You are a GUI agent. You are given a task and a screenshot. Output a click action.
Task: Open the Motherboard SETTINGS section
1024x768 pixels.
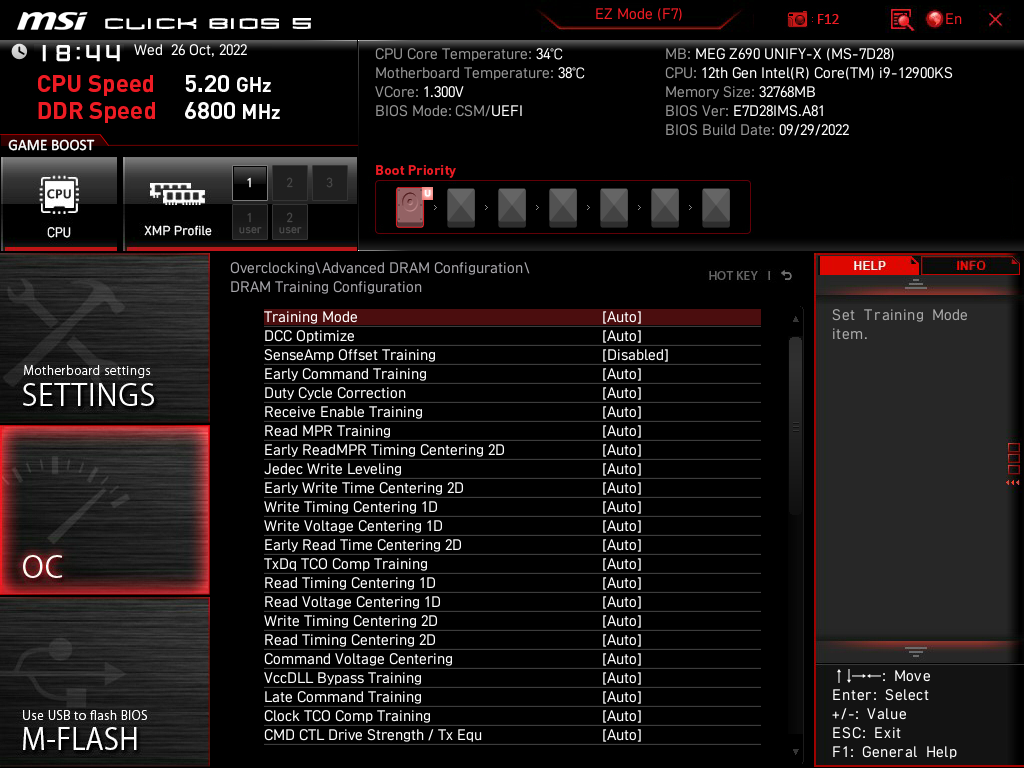point(104,338)
